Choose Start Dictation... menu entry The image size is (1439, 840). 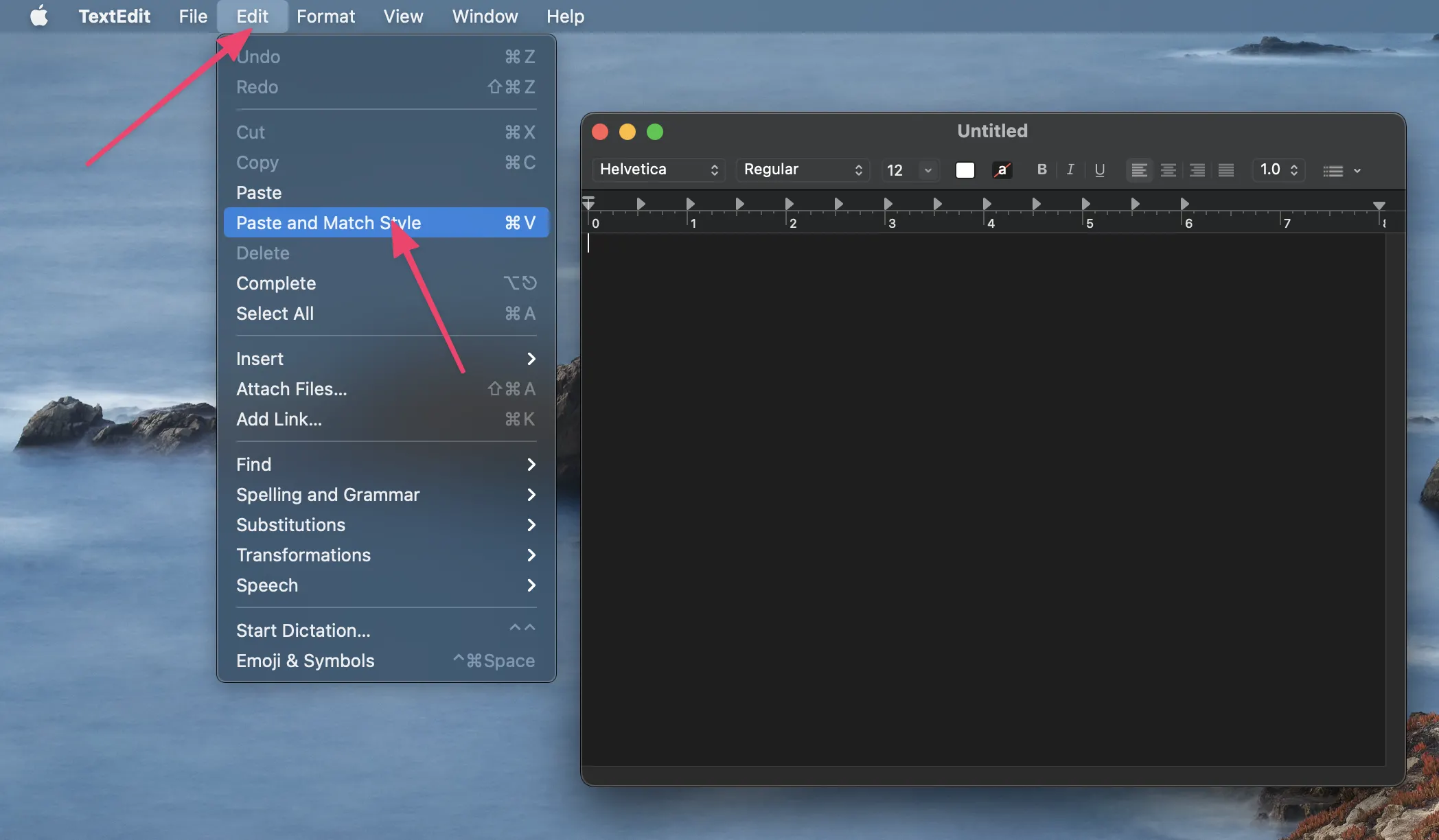386,631
